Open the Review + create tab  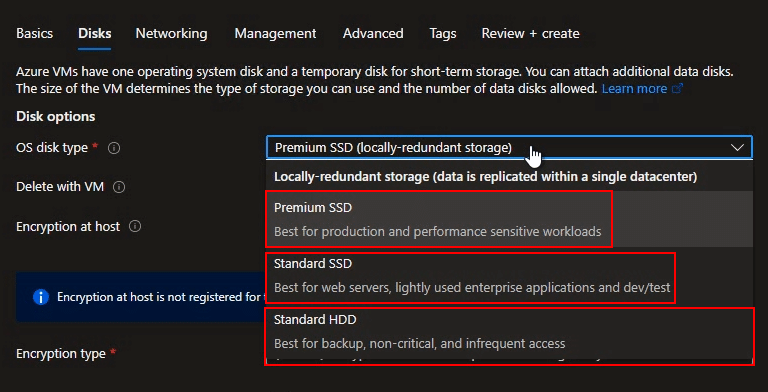(x=530, y=33)
